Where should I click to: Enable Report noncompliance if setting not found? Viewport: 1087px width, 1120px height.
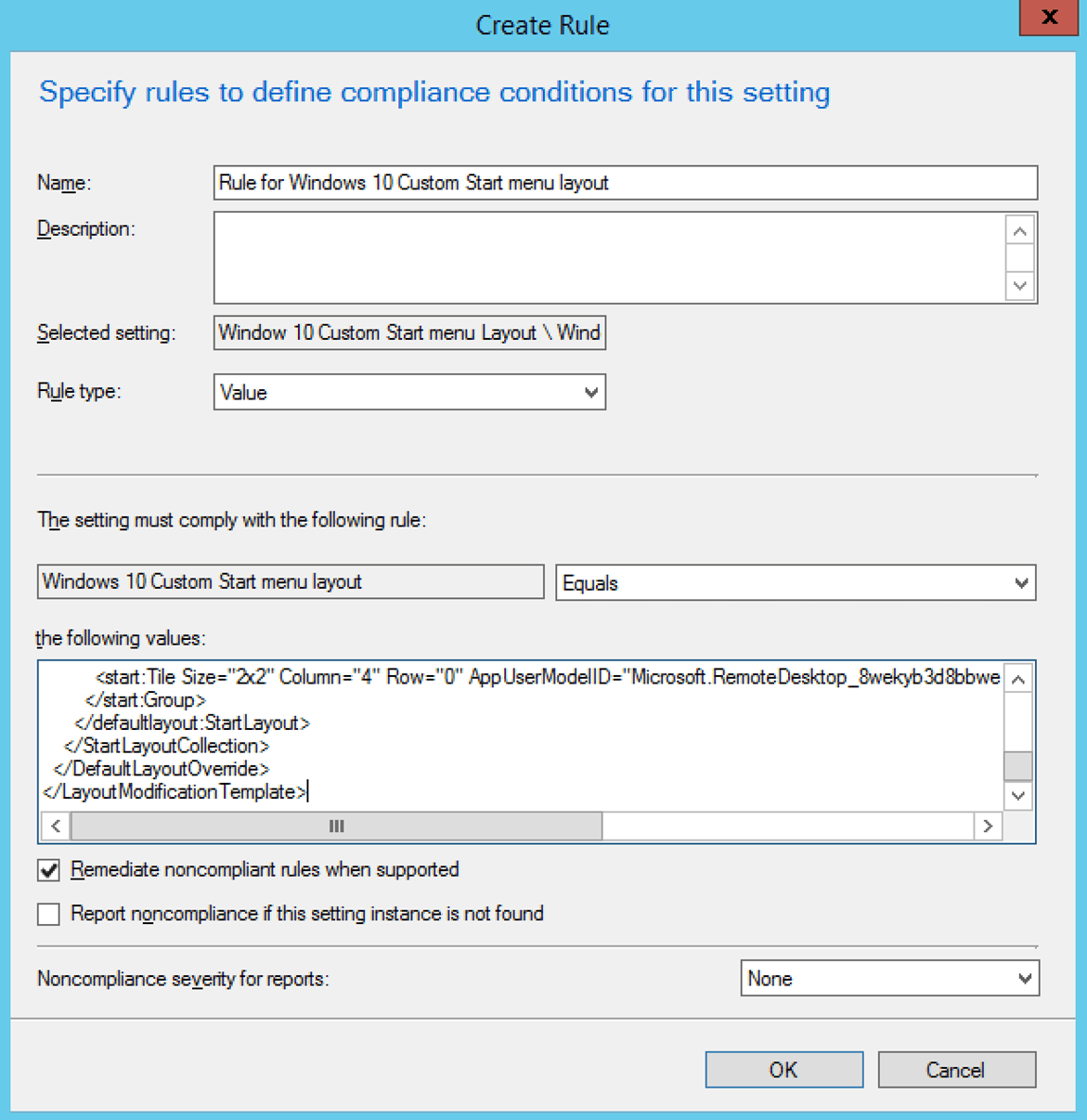pos(48,915)
